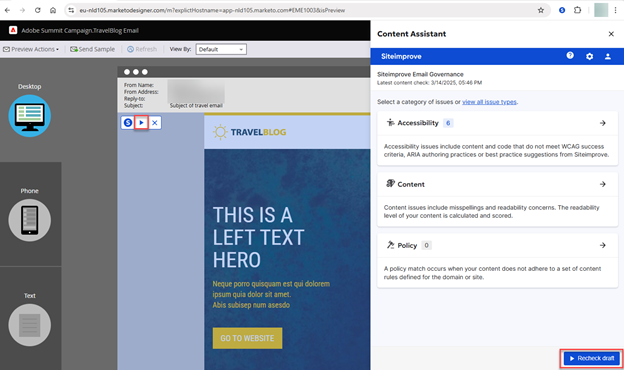Open Siteimprove settings gear icon
The height and width of the screenshot is (370, 624).
(x=589, y=56)
